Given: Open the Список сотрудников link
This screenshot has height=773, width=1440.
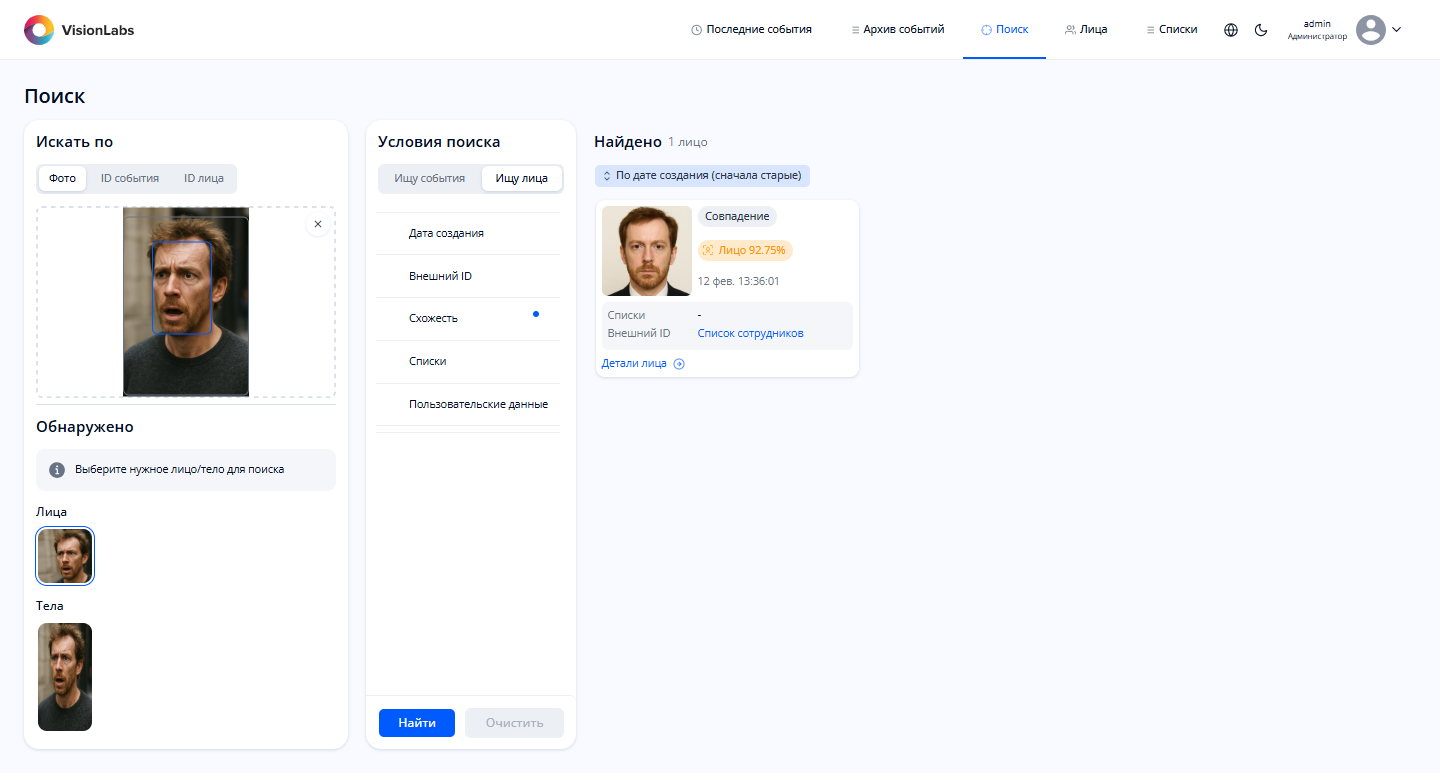Looking at the screenshot, I should click(x=750, y=333).
